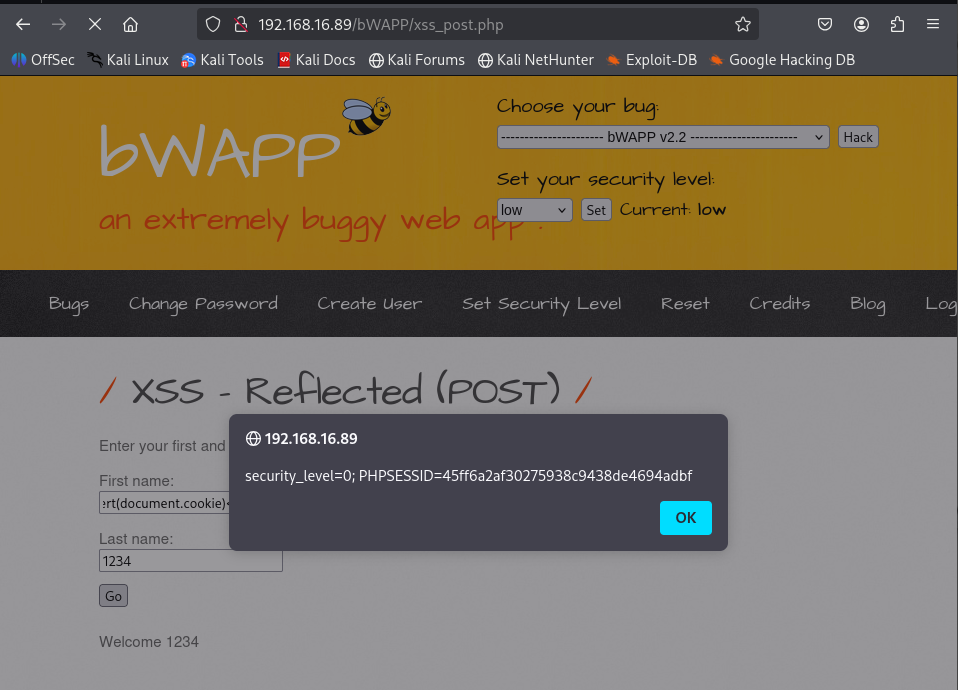Open the Firefox account icon

861,24
